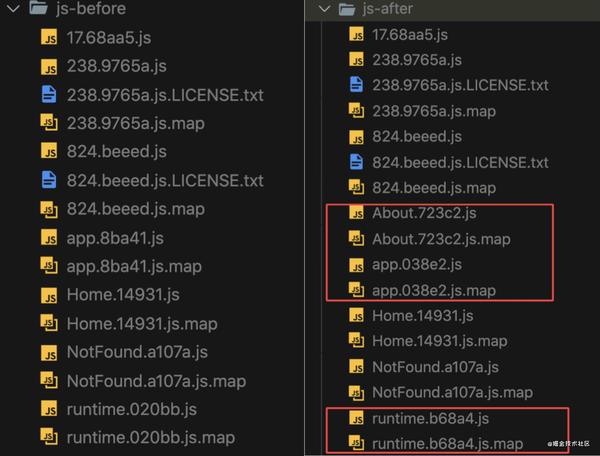Click JS icon of Home.14931.js in js-before
The width and height of the screenshot is (600, 456).
pos(49,295)
